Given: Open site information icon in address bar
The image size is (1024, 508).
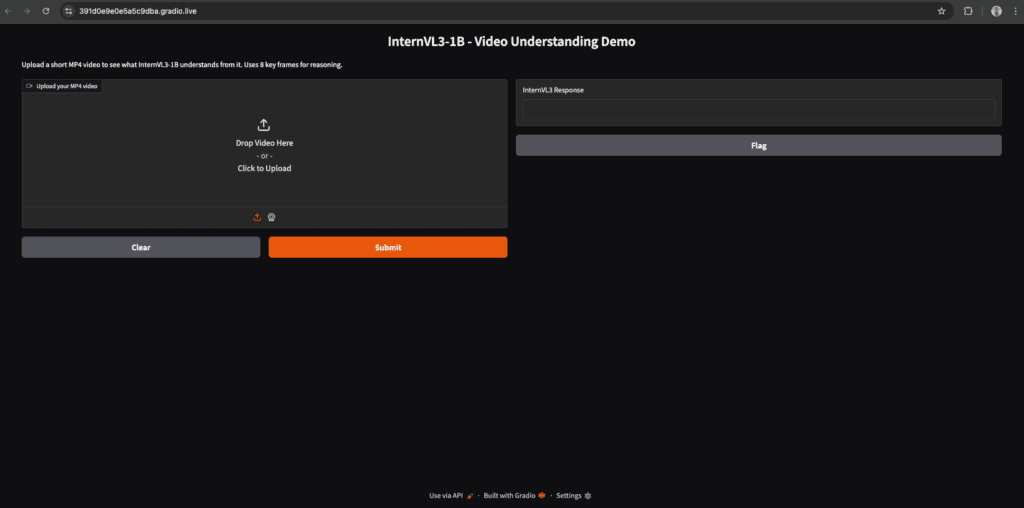Looking at the screenshot, I should [69, 11].
